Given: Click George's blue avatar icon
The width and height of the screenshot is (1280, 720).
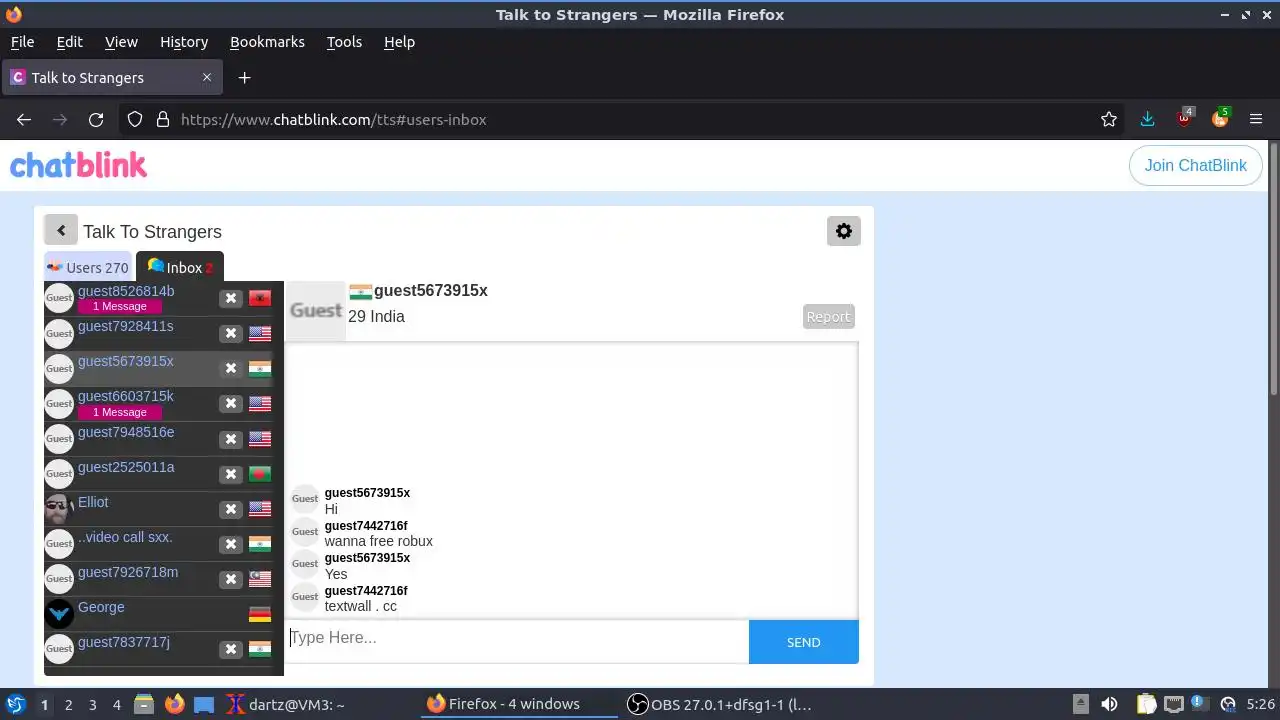Looking at the screenshot, I should click(x=59, y=613).
